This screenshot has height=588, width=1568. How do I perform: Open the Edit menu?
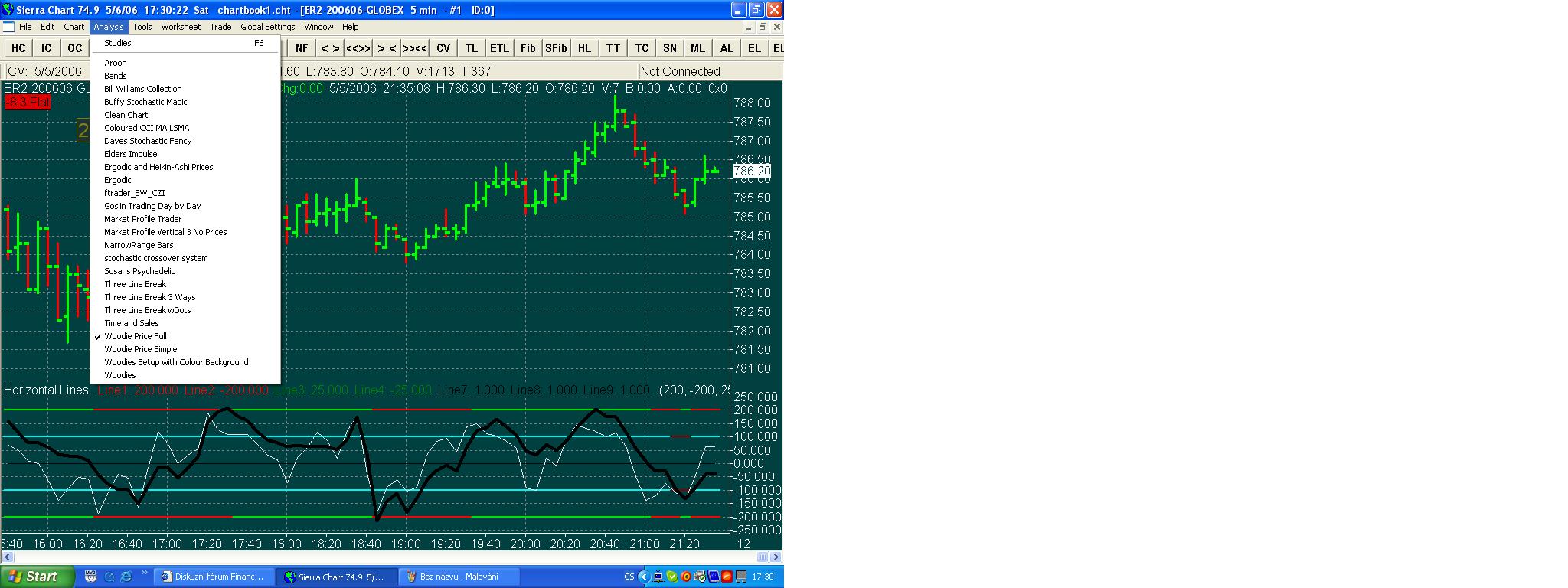[47, 27]
